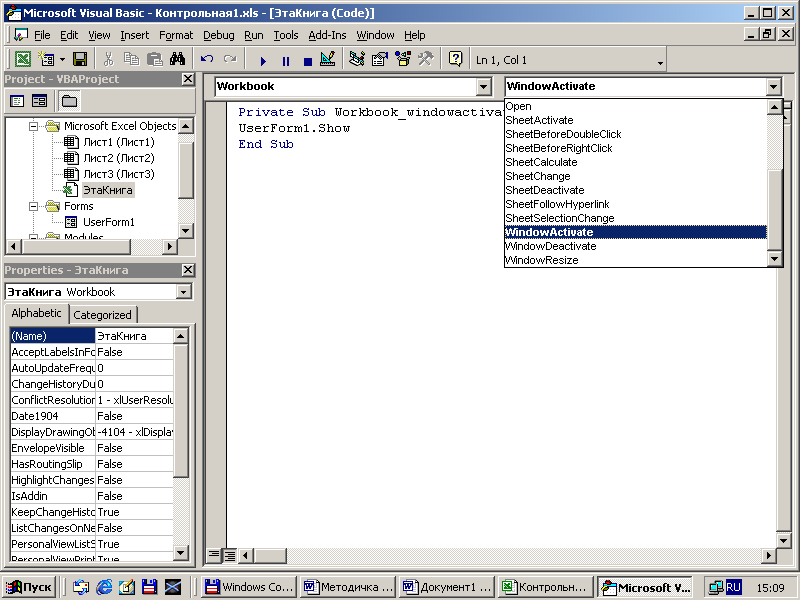This screenshot has width=800, height=600.
Task: Click the Break pause icon
Action: click(286, 61)
